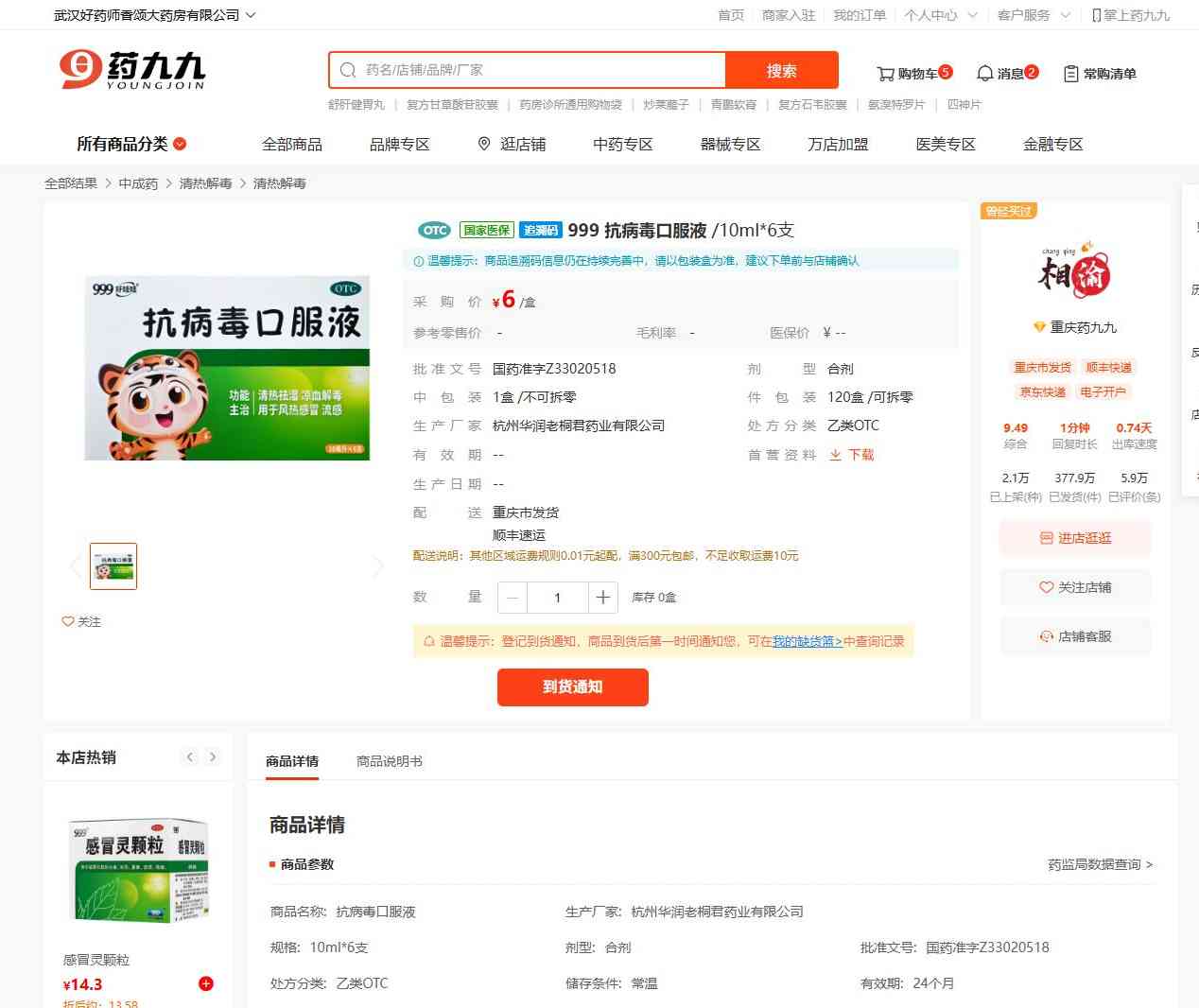Increase quantity with the plus stepper
Screen dimensions: 1199x1008
click(602, 598)
